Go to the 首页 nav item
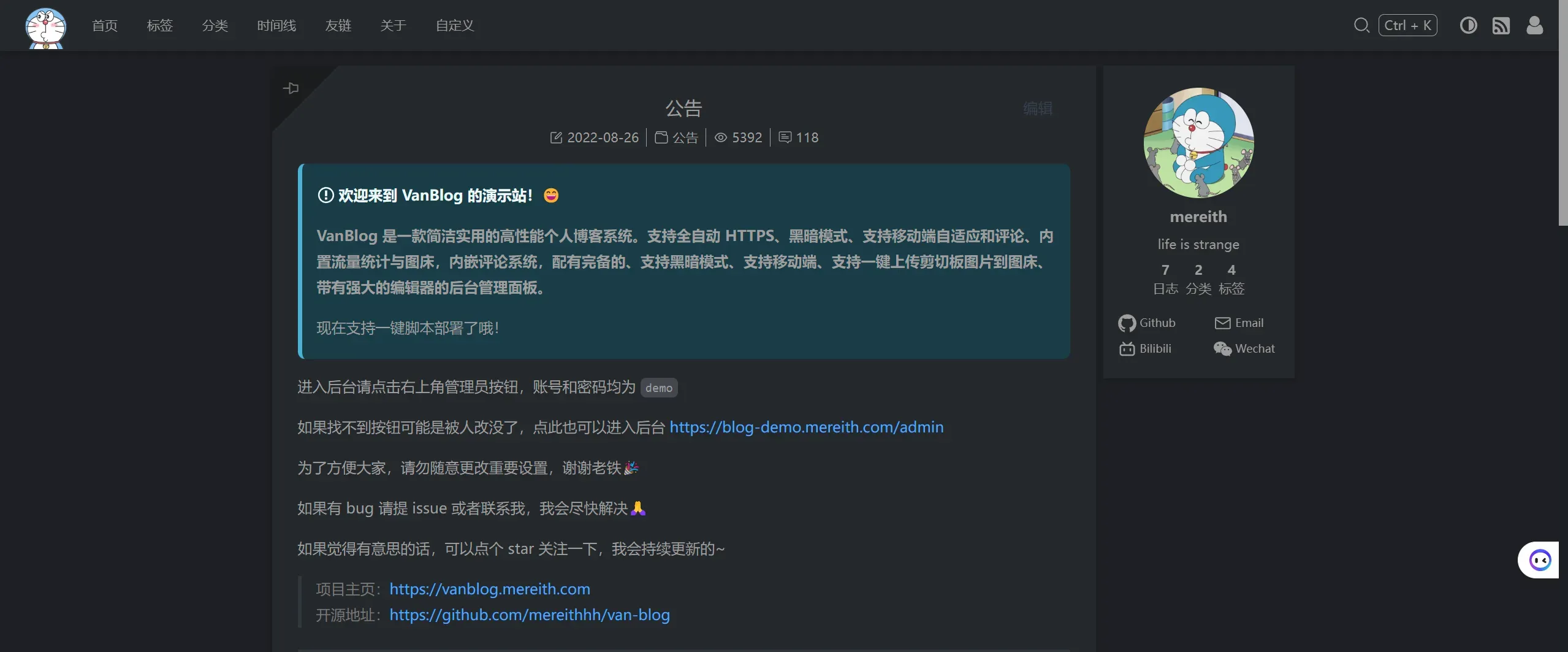 click(104, 26)
